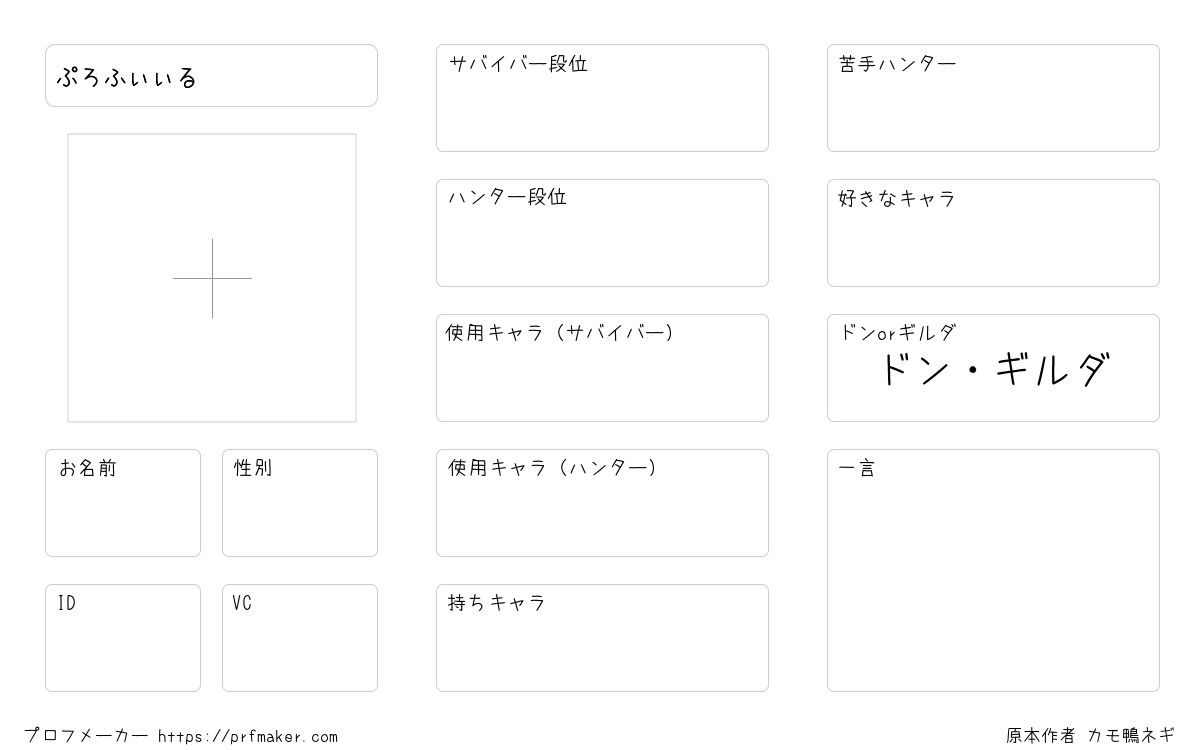Select the 苦手ハンター box
This screenshot has width=1200, height=750.
pos(993,98)
